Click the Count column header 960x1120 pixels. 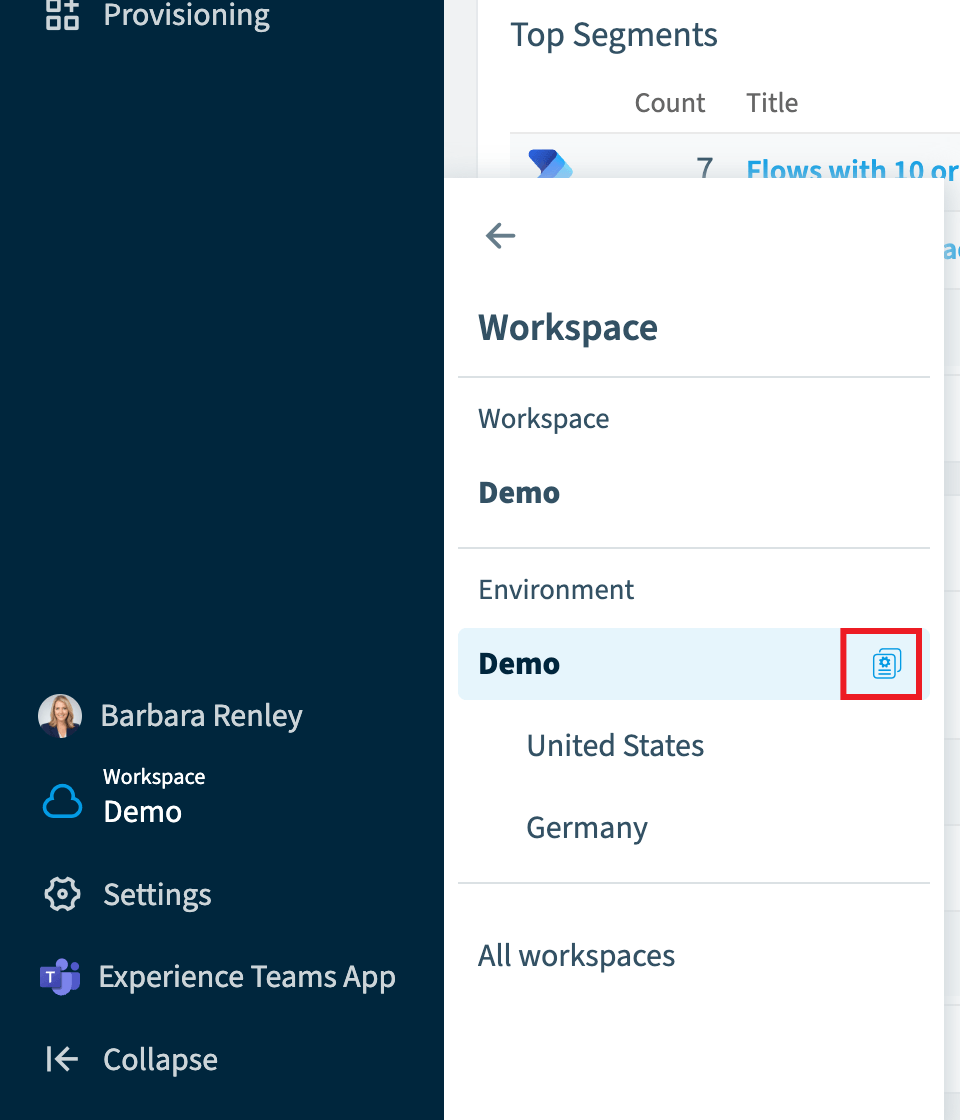click(x=669, y=103)
